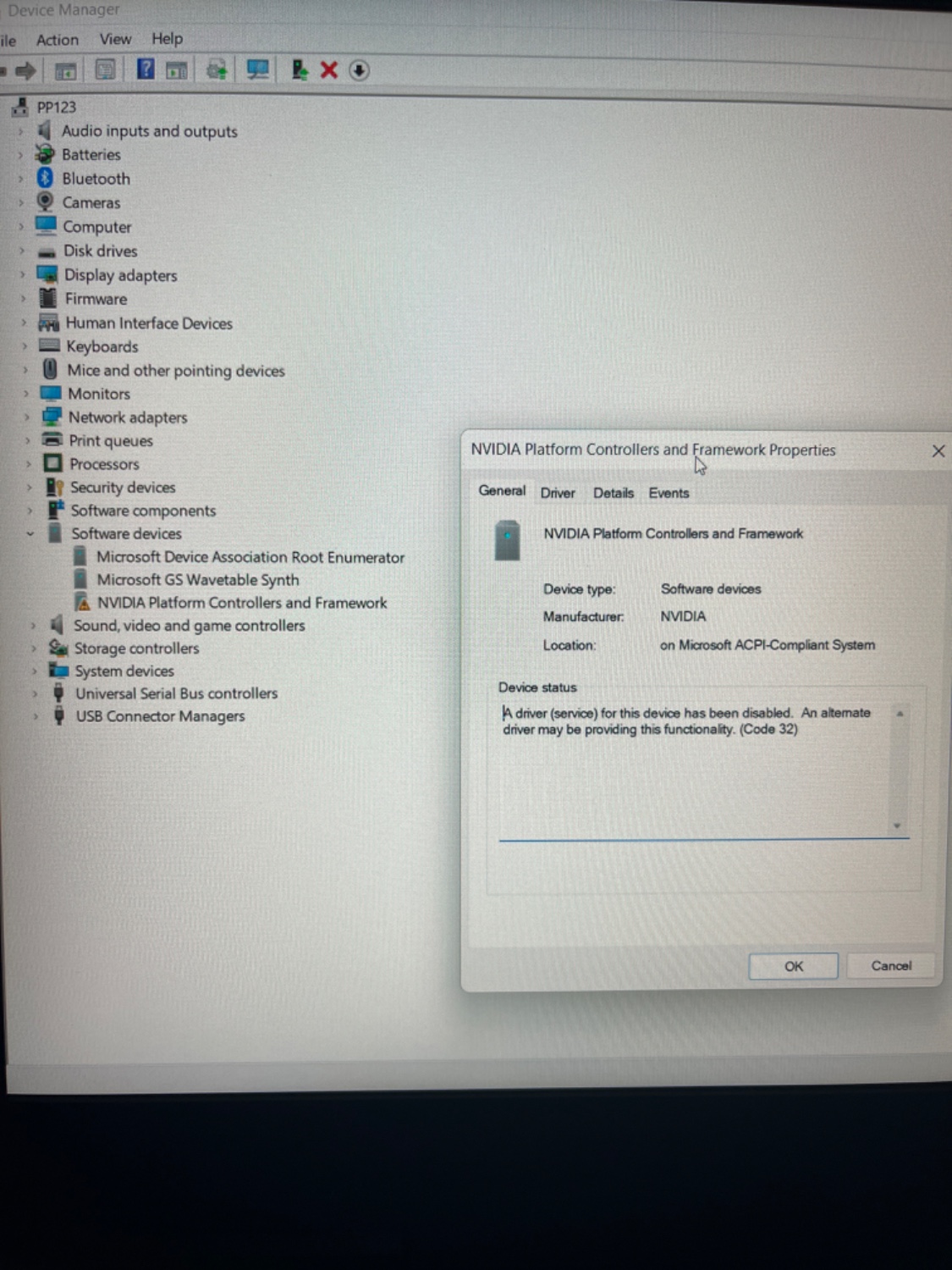The image size is (952, 1270).
Task: Click the Disable device down-arrow icon
Action: 359,70
